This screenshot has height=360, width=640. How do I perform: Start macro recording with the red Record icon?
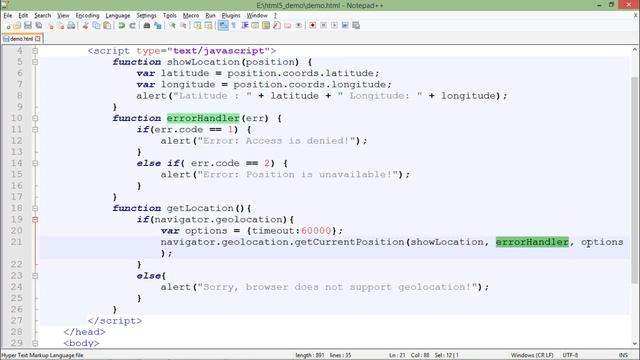[313, 26]
